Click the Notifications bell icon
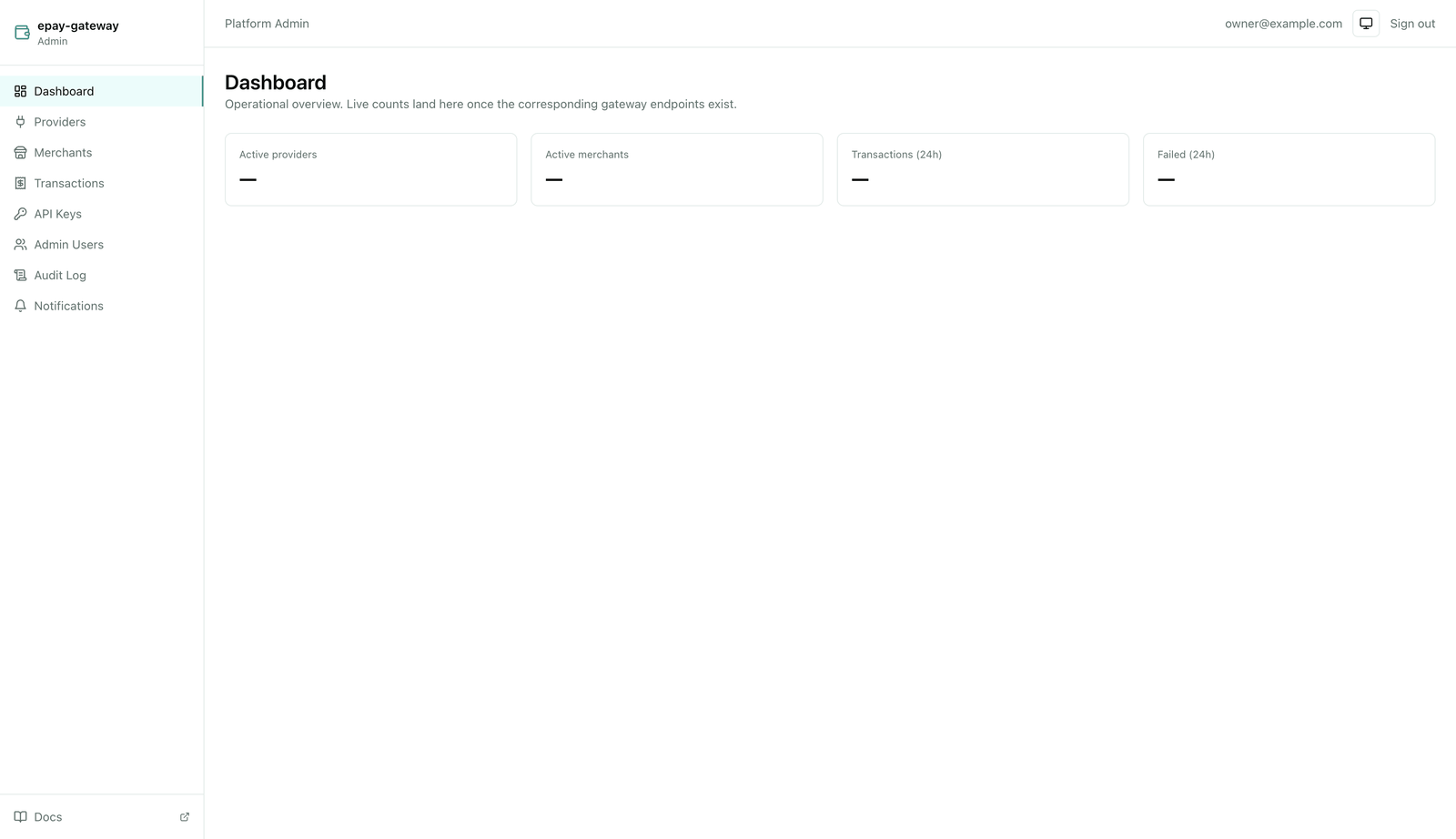Viewport: 1456px width, 839px height. point(20,306)
